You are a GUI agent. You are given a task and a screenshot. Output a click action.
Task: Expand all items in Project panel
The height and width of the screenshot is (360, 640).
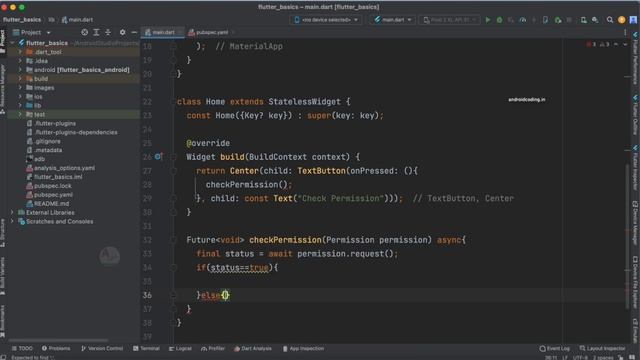point(96,32)
